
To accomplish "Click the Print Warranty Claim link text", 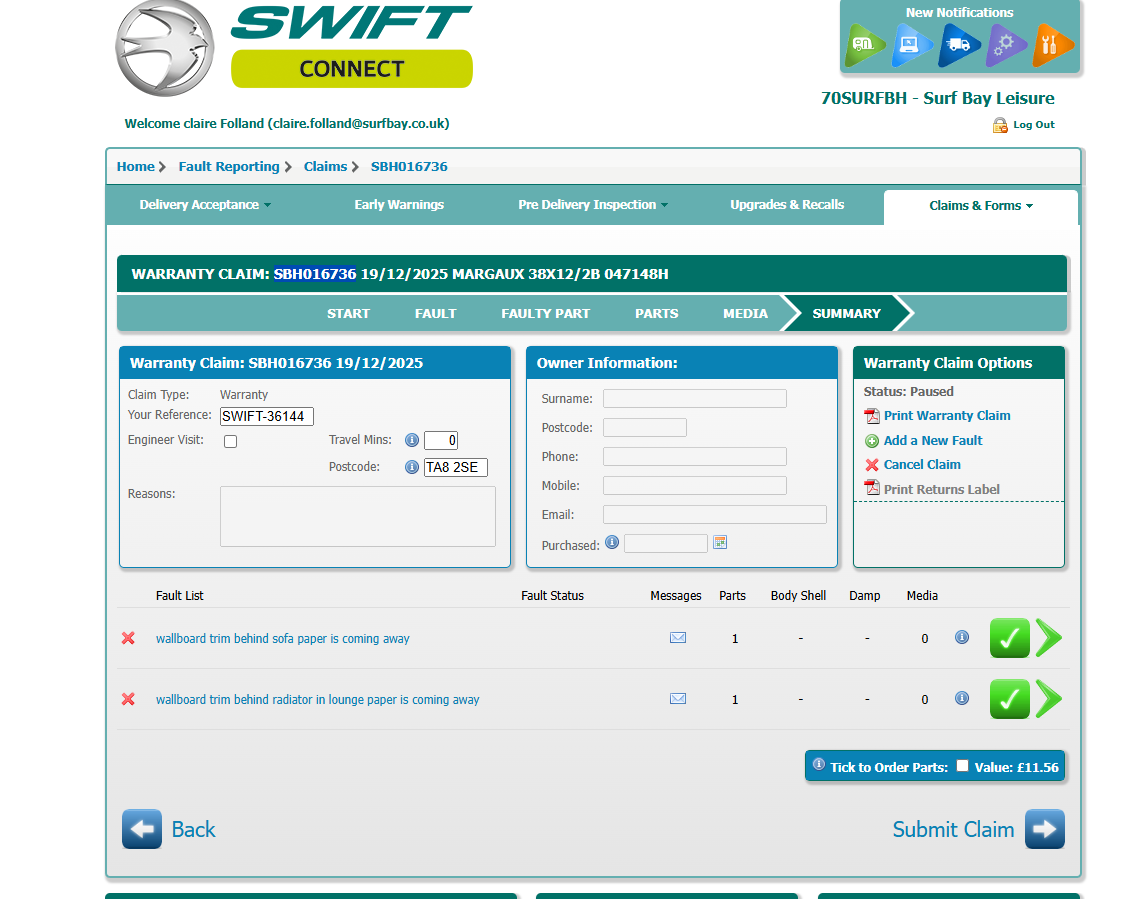I will coord(947,416).
